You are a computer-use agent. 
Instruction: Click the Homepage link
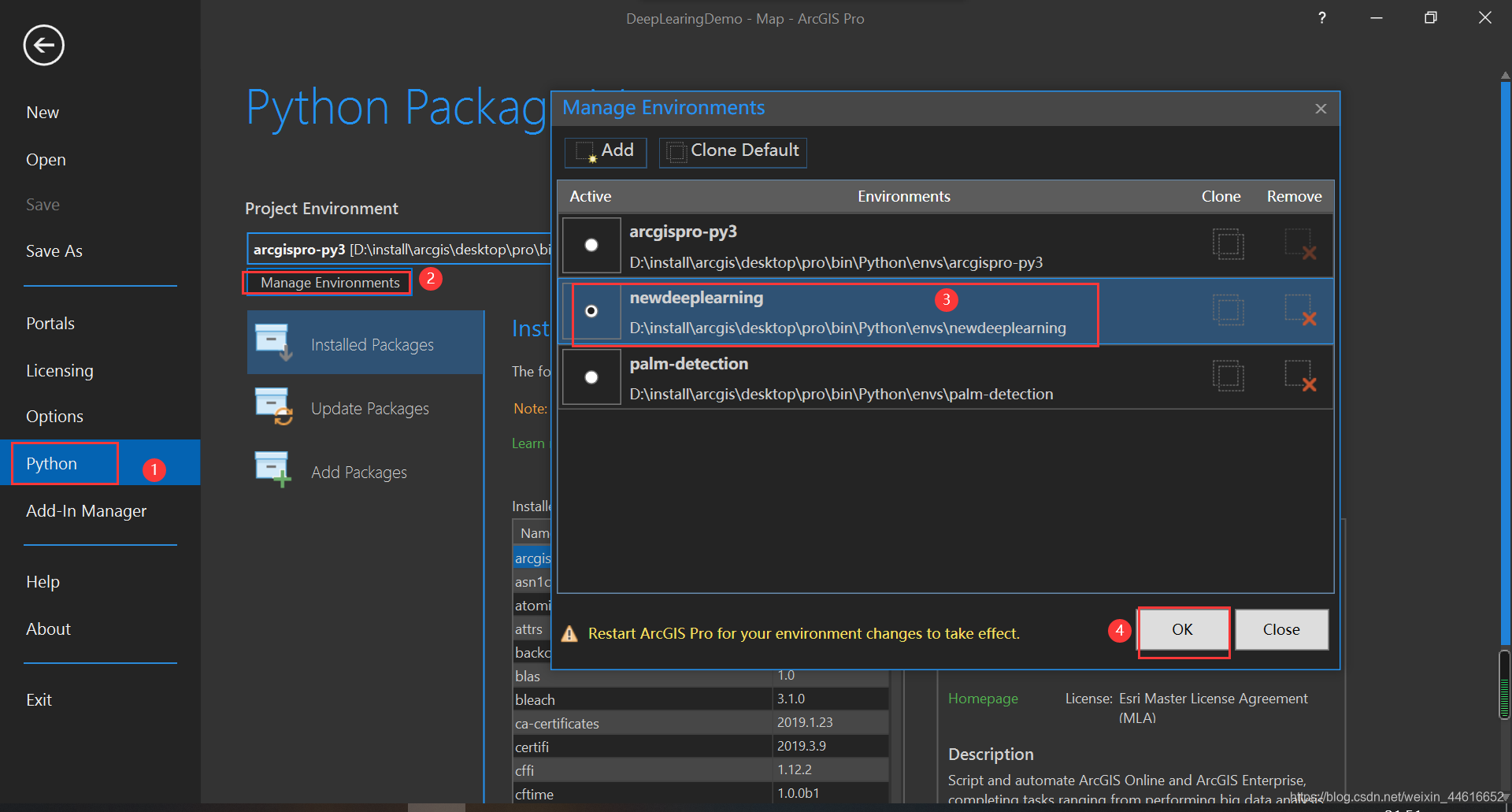point(983,699)
